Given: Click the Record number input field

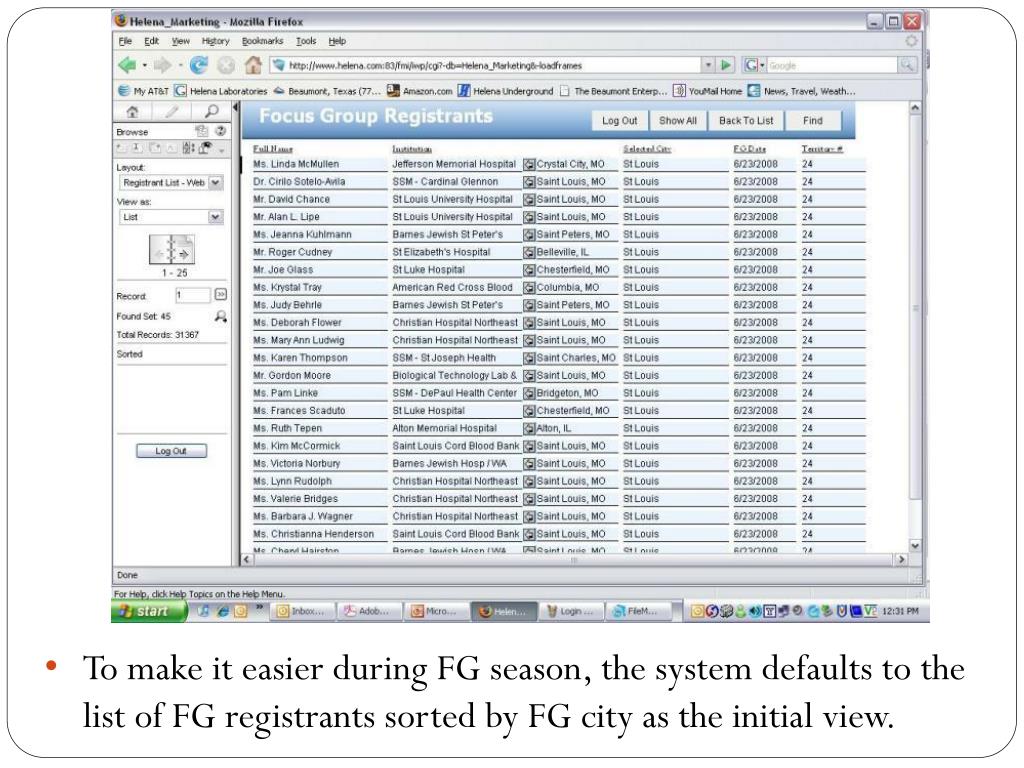Looking at the screenshot, I should (193, 295).
